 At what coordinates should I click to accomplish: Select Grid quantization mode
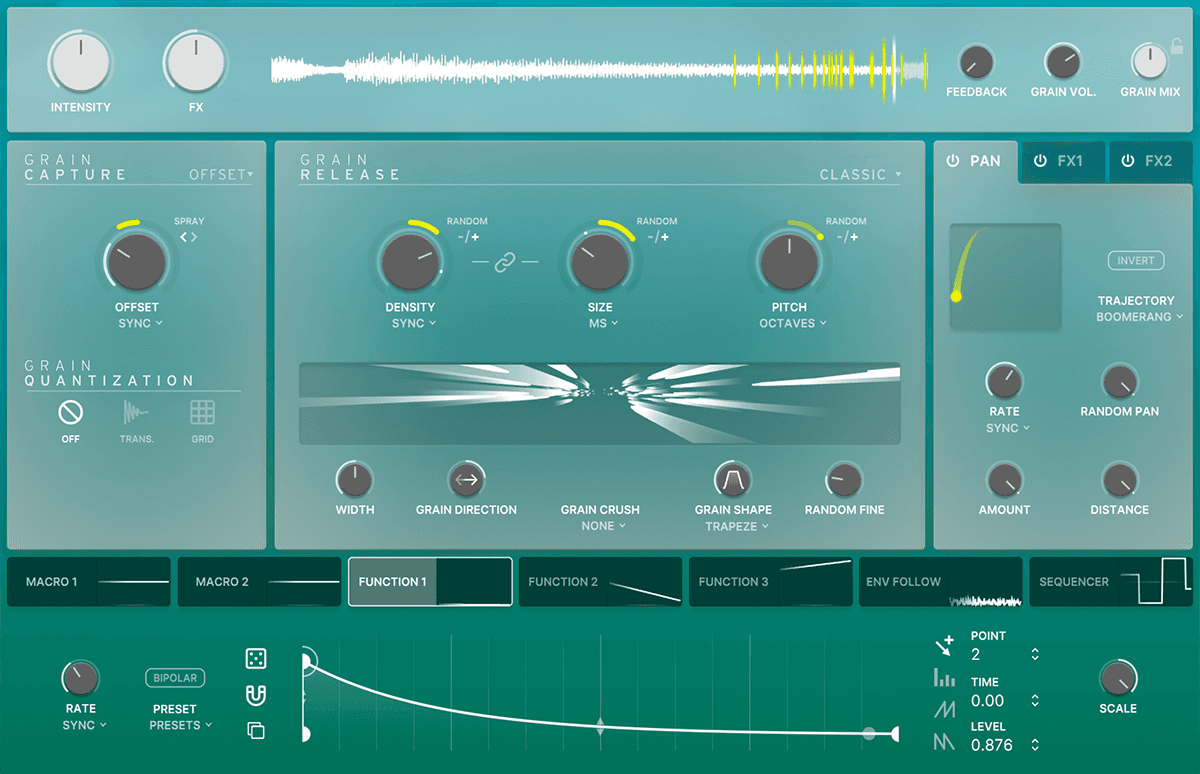[202, 412]
